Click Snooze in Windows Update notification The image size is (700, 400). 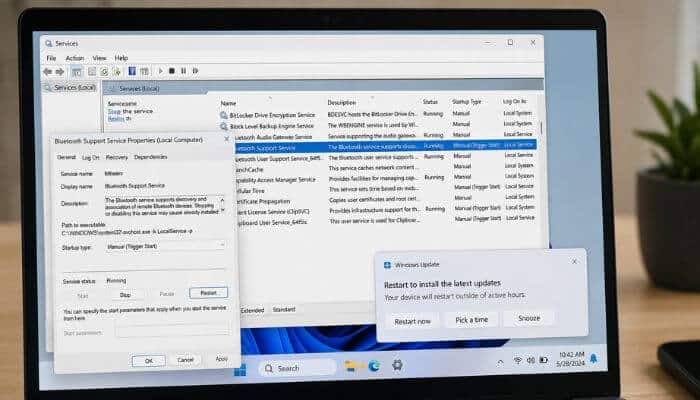[529, 318]
